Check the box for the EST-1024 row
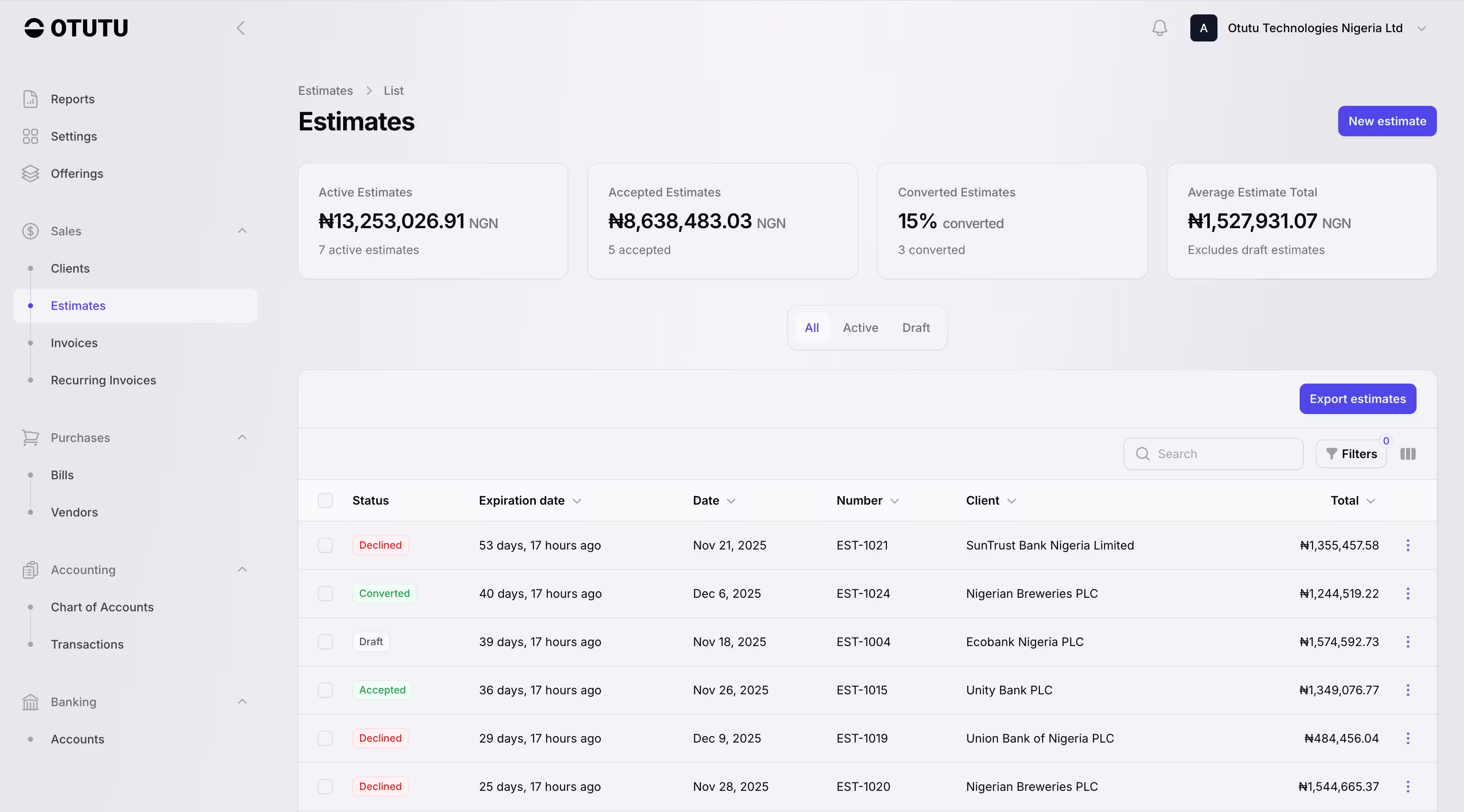This screenshot has width=1464, height=812. [325, 594]
